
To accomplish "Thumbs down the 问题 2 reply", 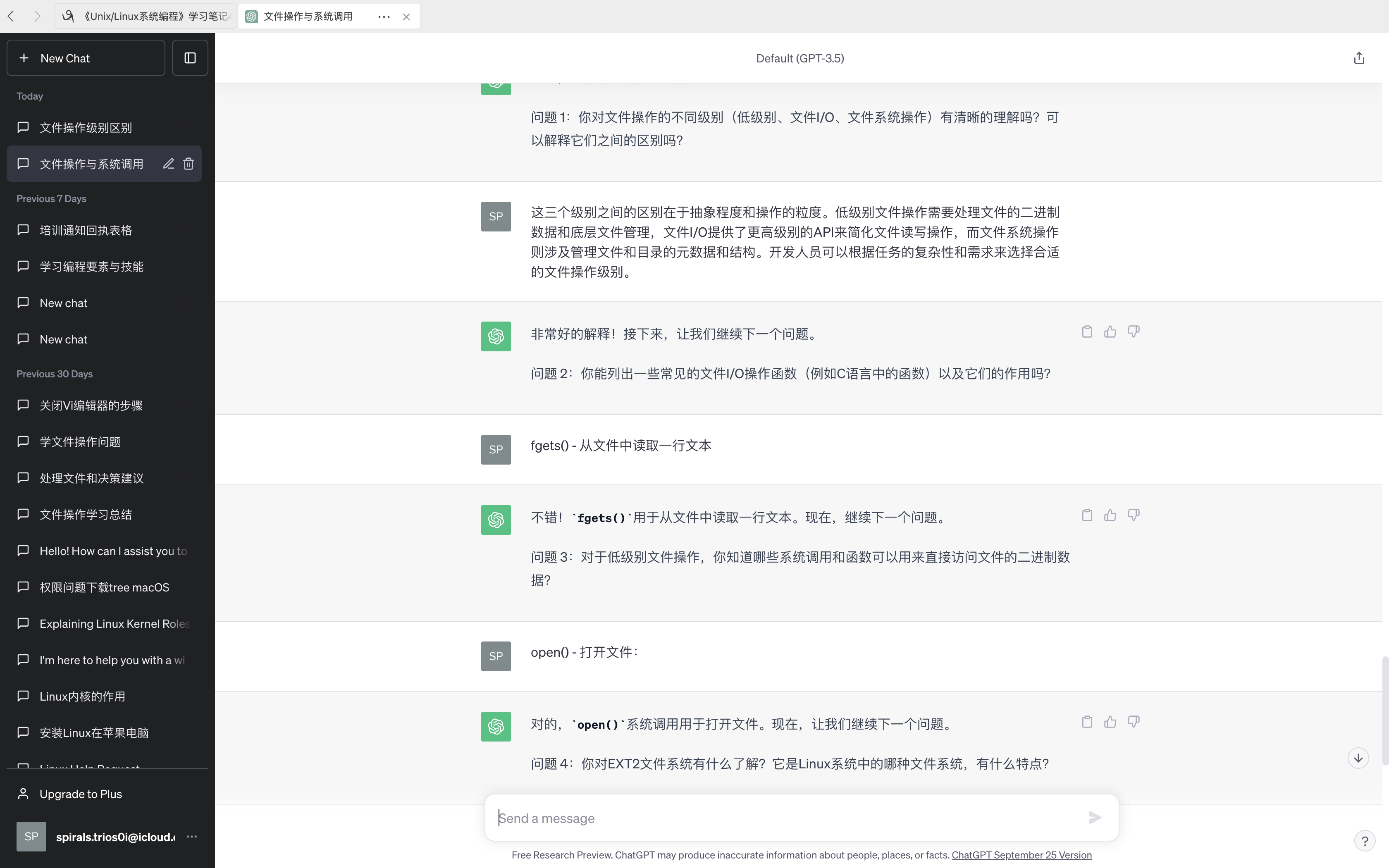I will pos(1134,331).
